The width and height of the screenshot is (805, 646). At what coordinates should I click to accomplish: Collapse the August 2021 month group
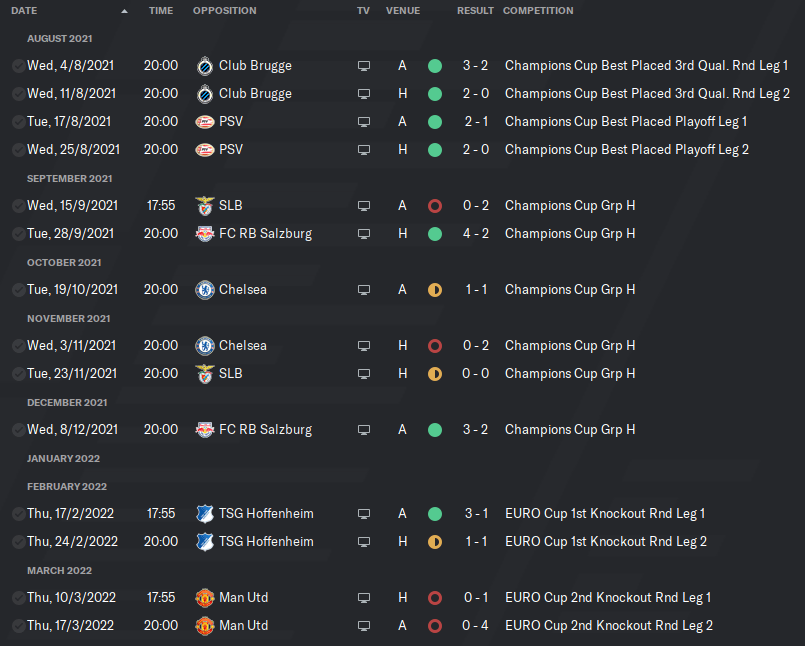click(x=60, y=38)
